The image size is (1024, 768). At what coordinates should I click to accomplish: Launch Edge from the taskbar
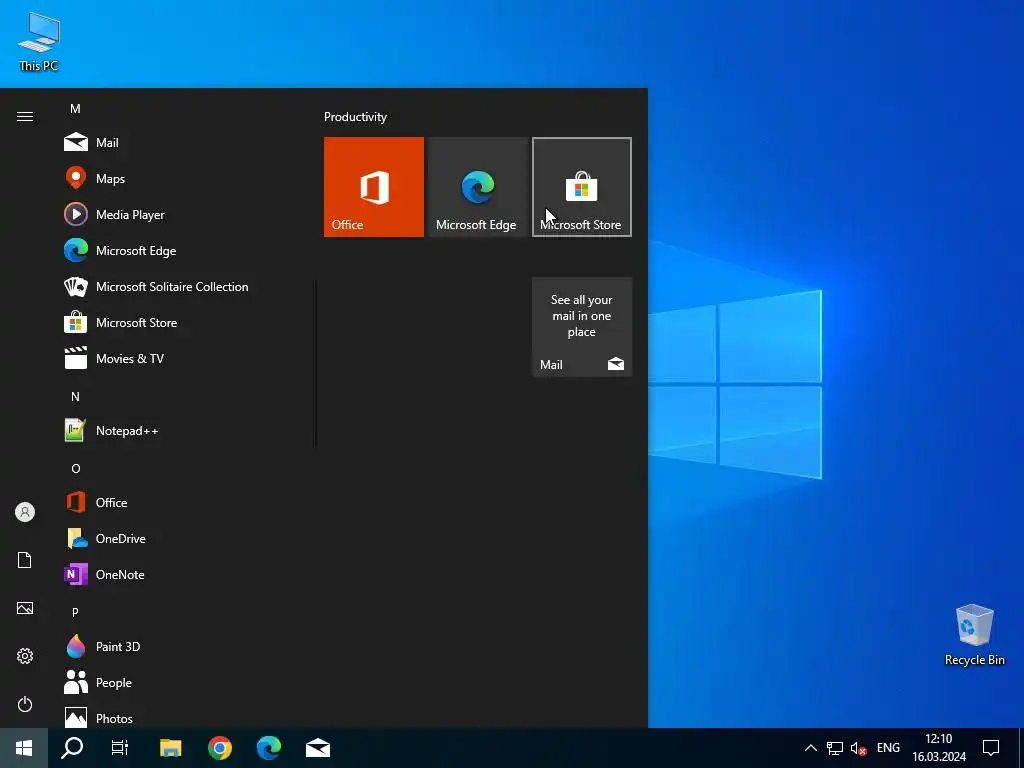coord(268,748)
